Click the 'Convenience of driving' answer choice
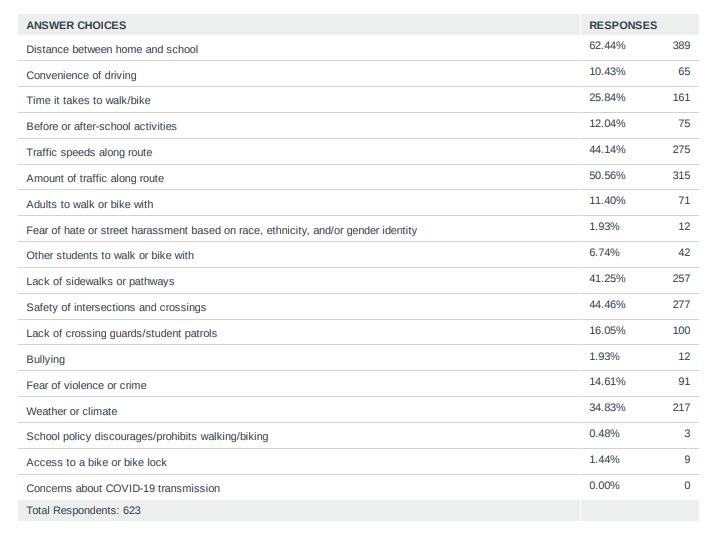Screen dimensions: 718x542 81,75
